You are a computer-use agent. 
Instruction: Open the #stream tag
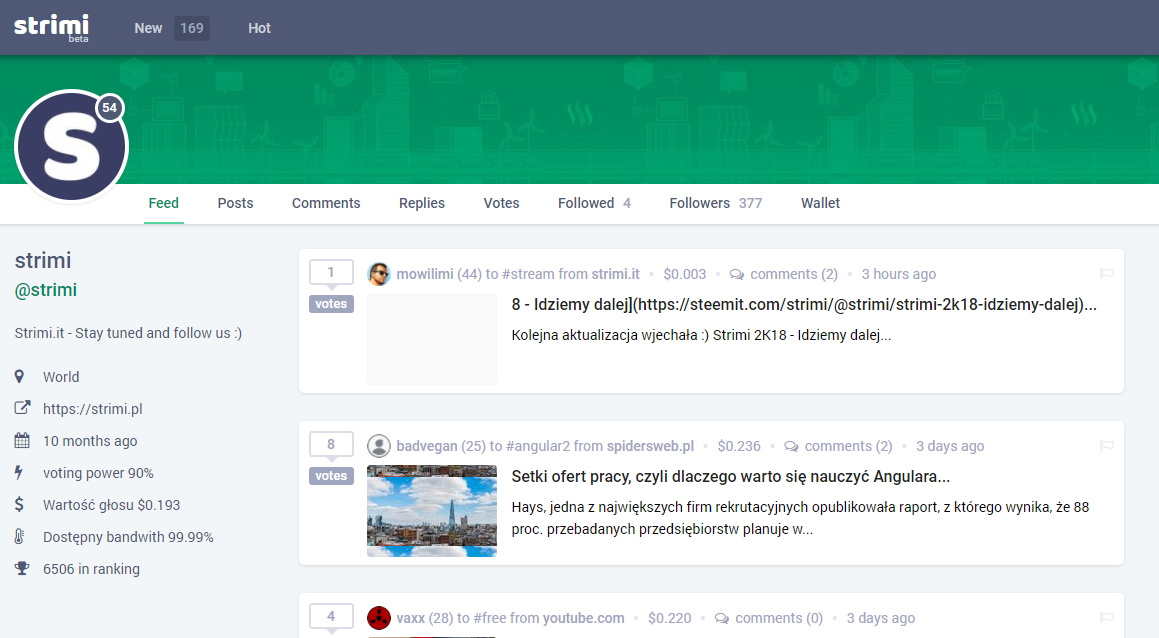tap(528, 274)
